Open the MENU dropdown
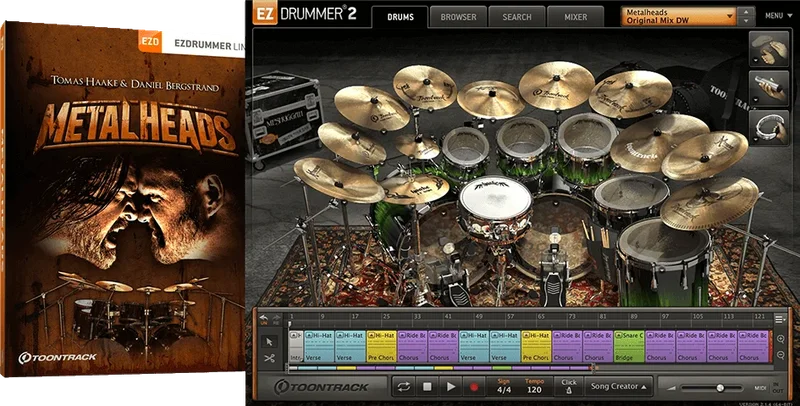 point(778,16)
